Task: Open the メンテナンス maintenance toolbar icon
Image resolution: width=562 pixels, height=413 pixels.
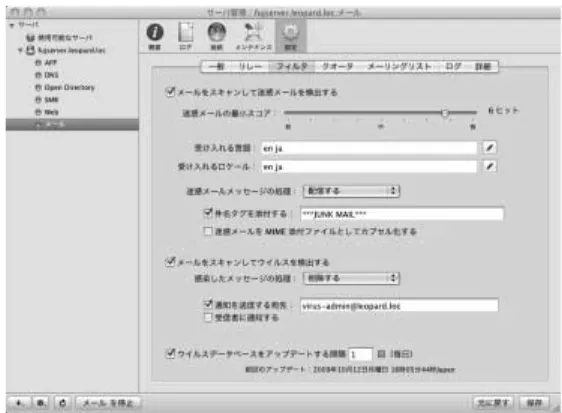Action: click(254, 36)
